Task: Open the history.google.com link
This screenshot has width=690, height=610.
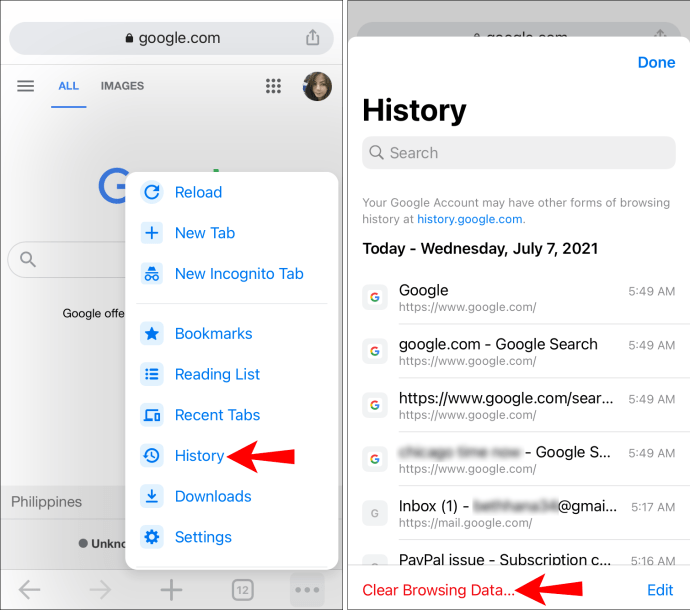Action: click(470, 219)
